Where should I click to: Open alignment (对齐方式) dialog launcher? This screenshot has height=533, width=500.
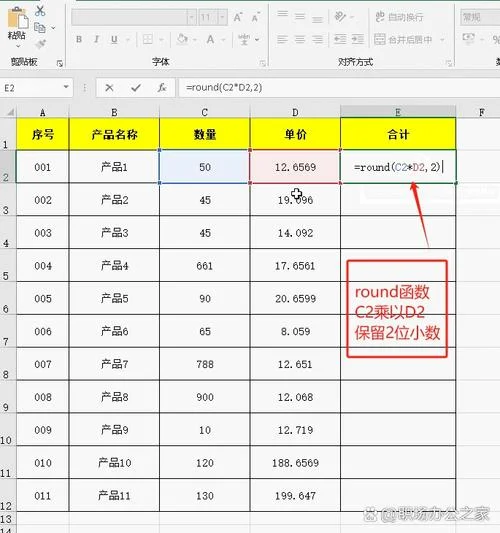coord(449,63)
